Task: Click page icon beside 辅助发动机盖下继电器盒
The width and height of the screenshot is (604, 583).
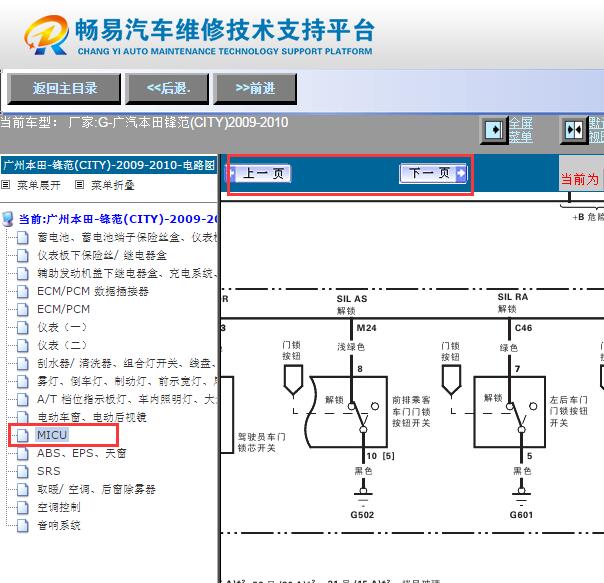Action: (23, 274)
